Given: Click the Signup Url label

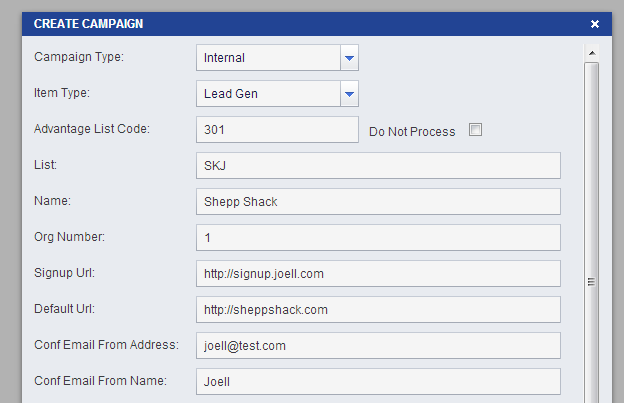Looking at the screenshot, I should 64,273.
